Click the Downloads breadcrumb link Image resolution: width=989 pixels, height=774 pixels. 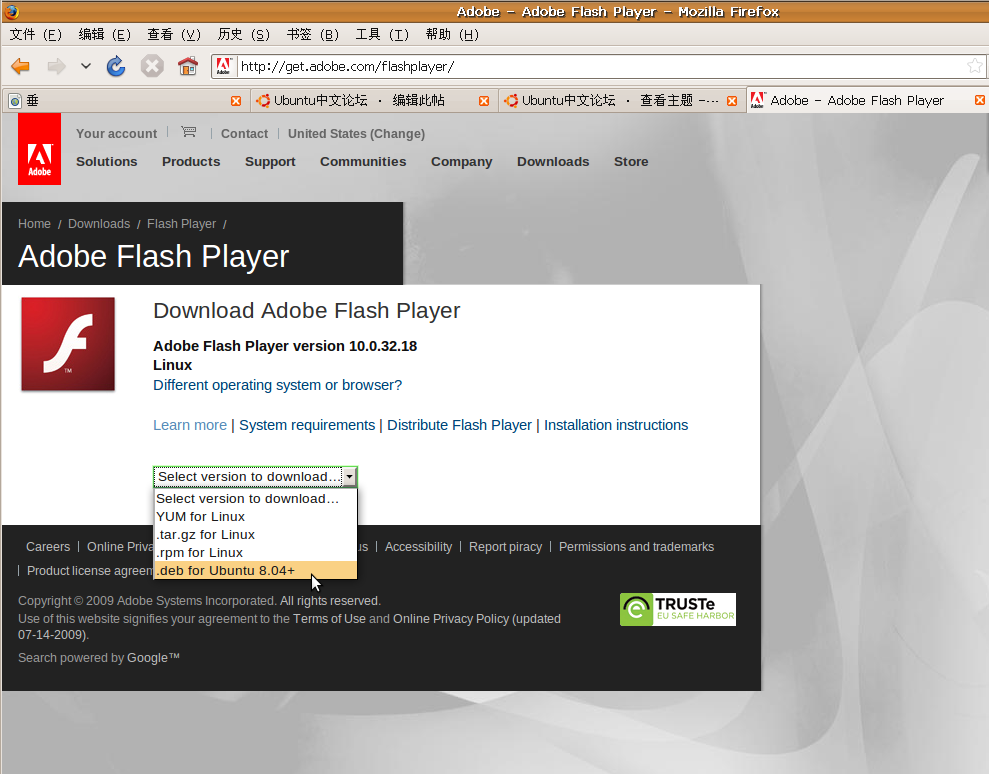(x=99, y=224)
